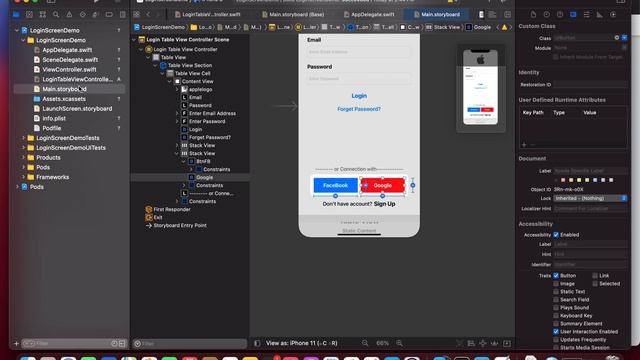Toggle the Button trait checkbox
This screenshot has height=360, width=640.
556,276
